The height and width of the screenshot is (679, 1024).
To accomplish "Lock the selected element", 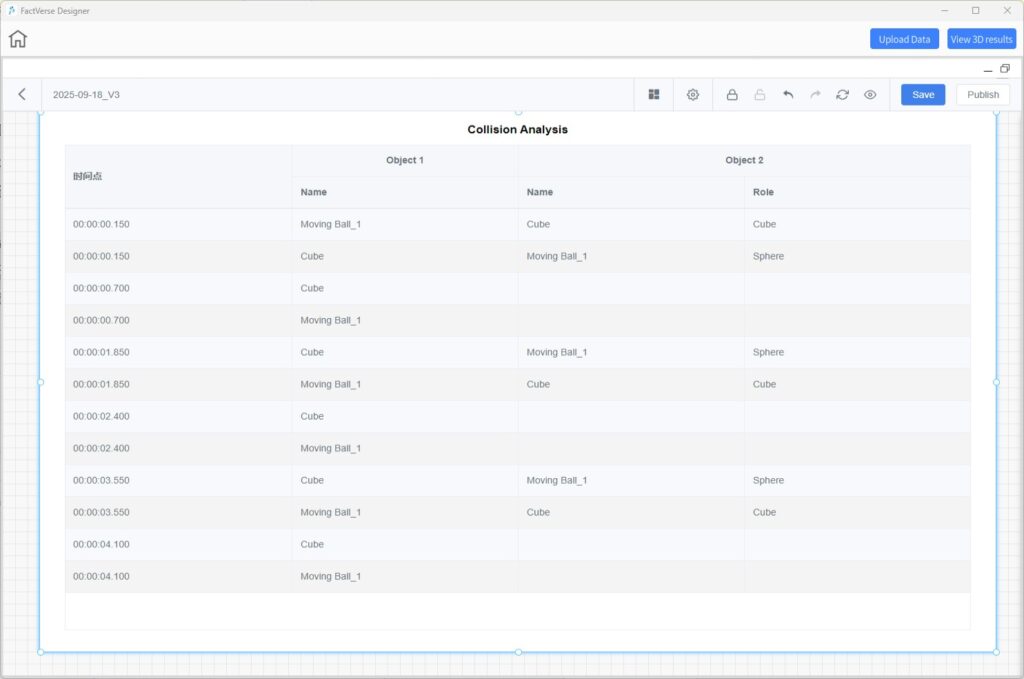I will coord(732,95).
